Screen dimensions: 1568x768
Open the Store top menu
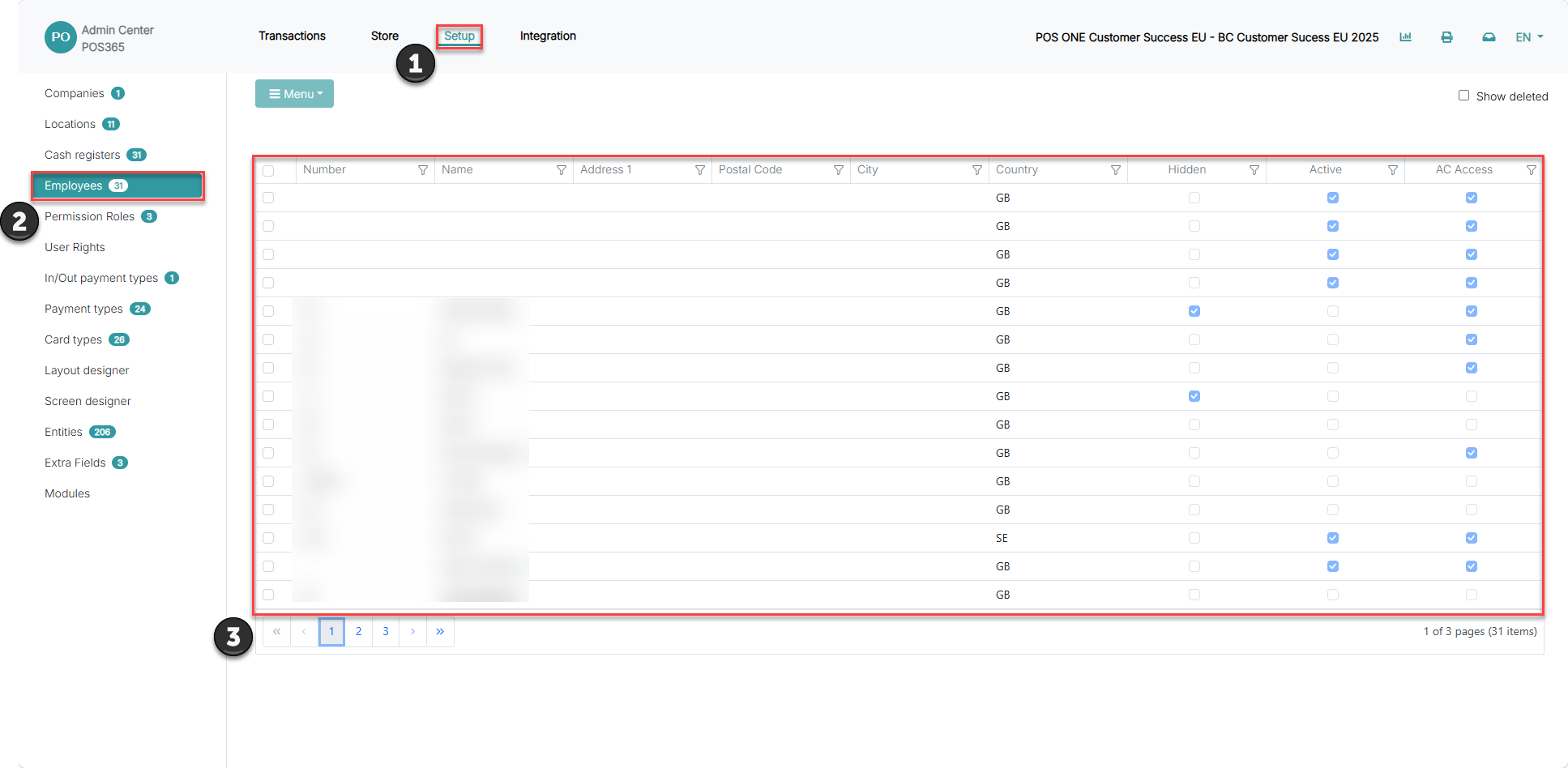pos(385,36)
